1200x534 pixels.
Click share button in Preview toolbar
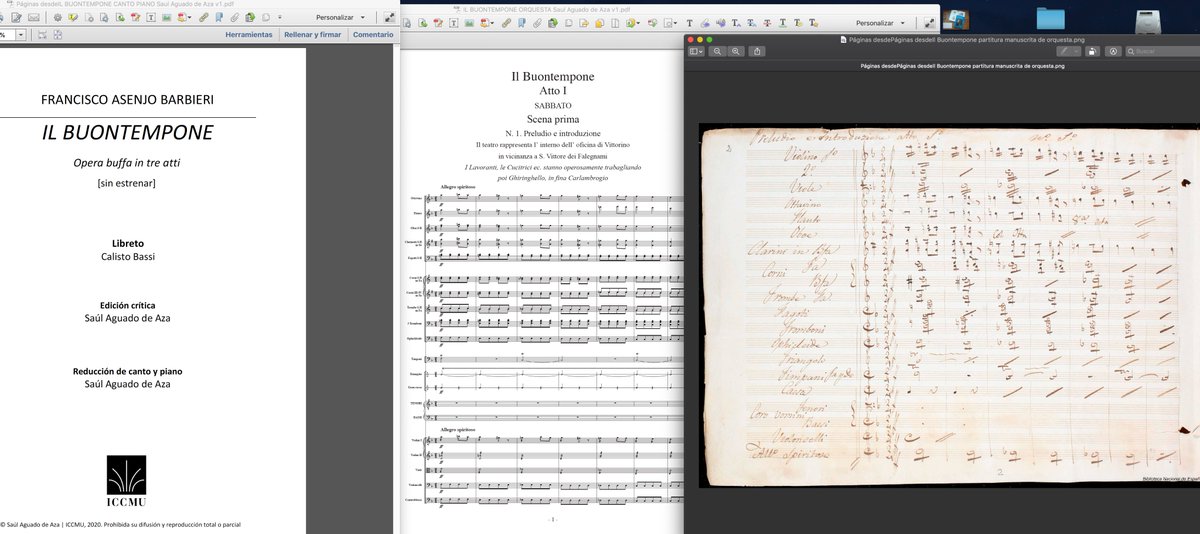(757, 51)
